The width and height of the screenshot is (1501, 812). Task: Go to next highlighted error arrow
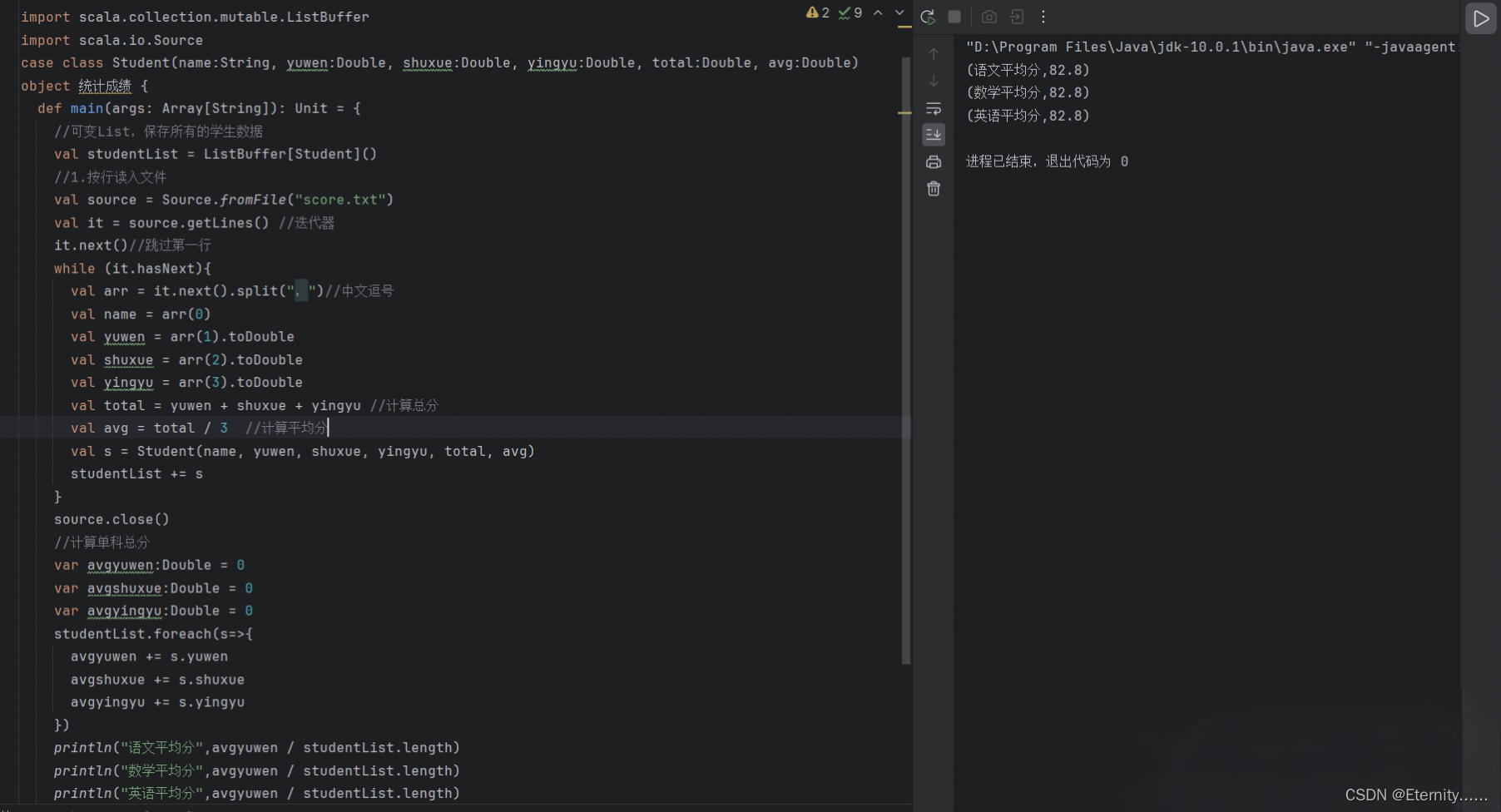[899, 12]
